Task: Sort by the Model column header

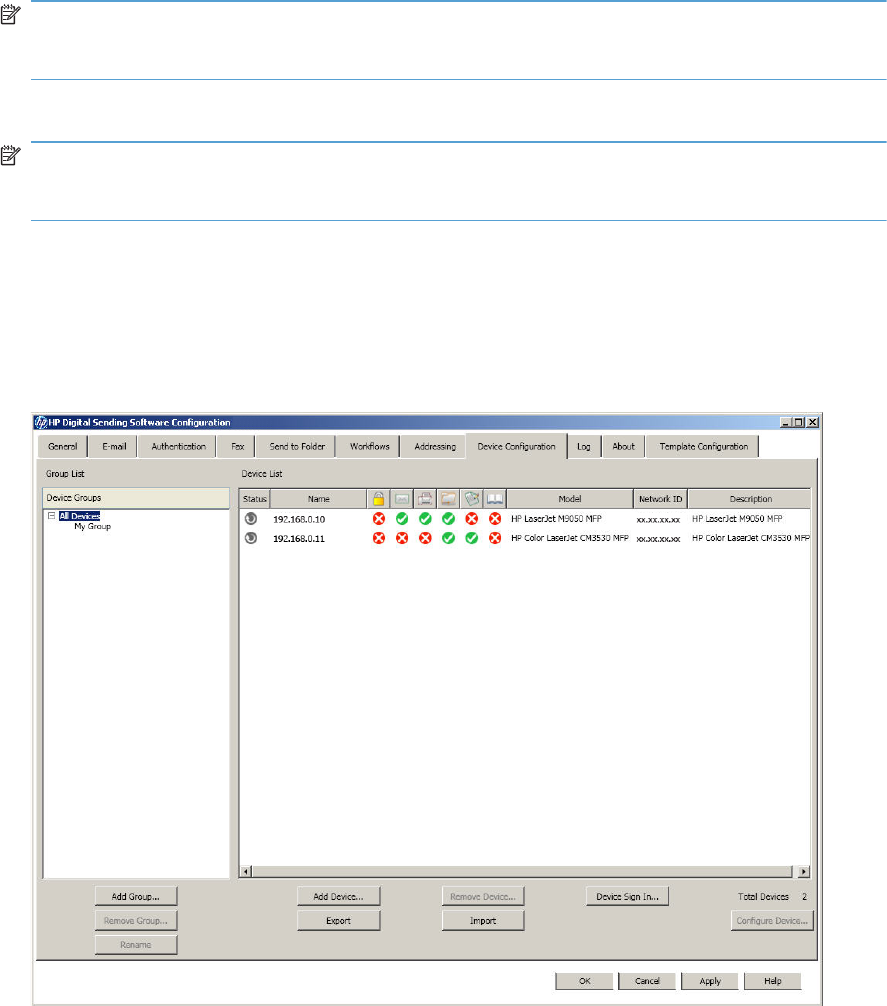Action: click(570, 499)
